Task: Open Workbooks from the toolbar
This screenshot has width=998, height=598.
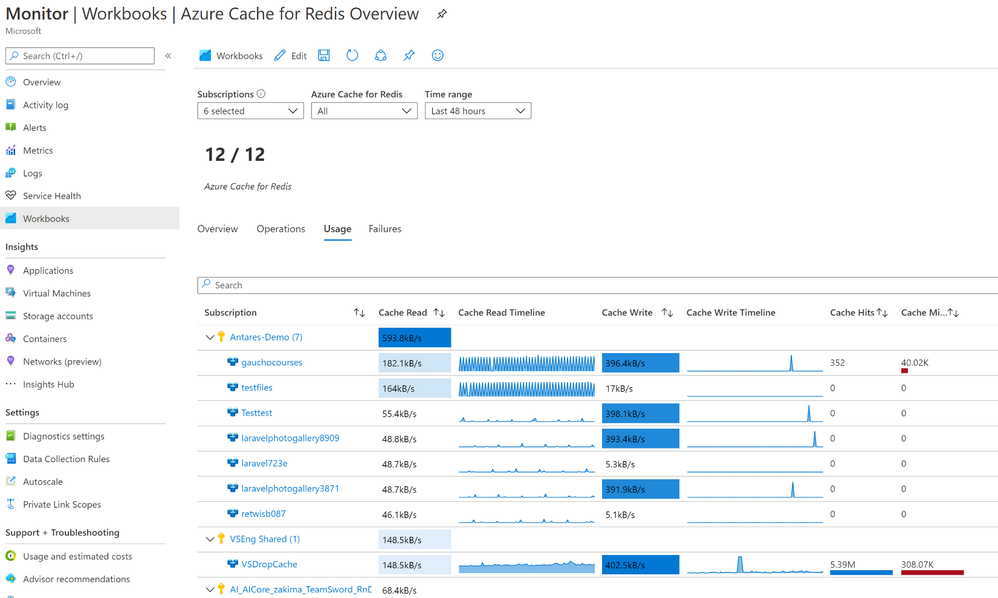Action: point(230,56)
